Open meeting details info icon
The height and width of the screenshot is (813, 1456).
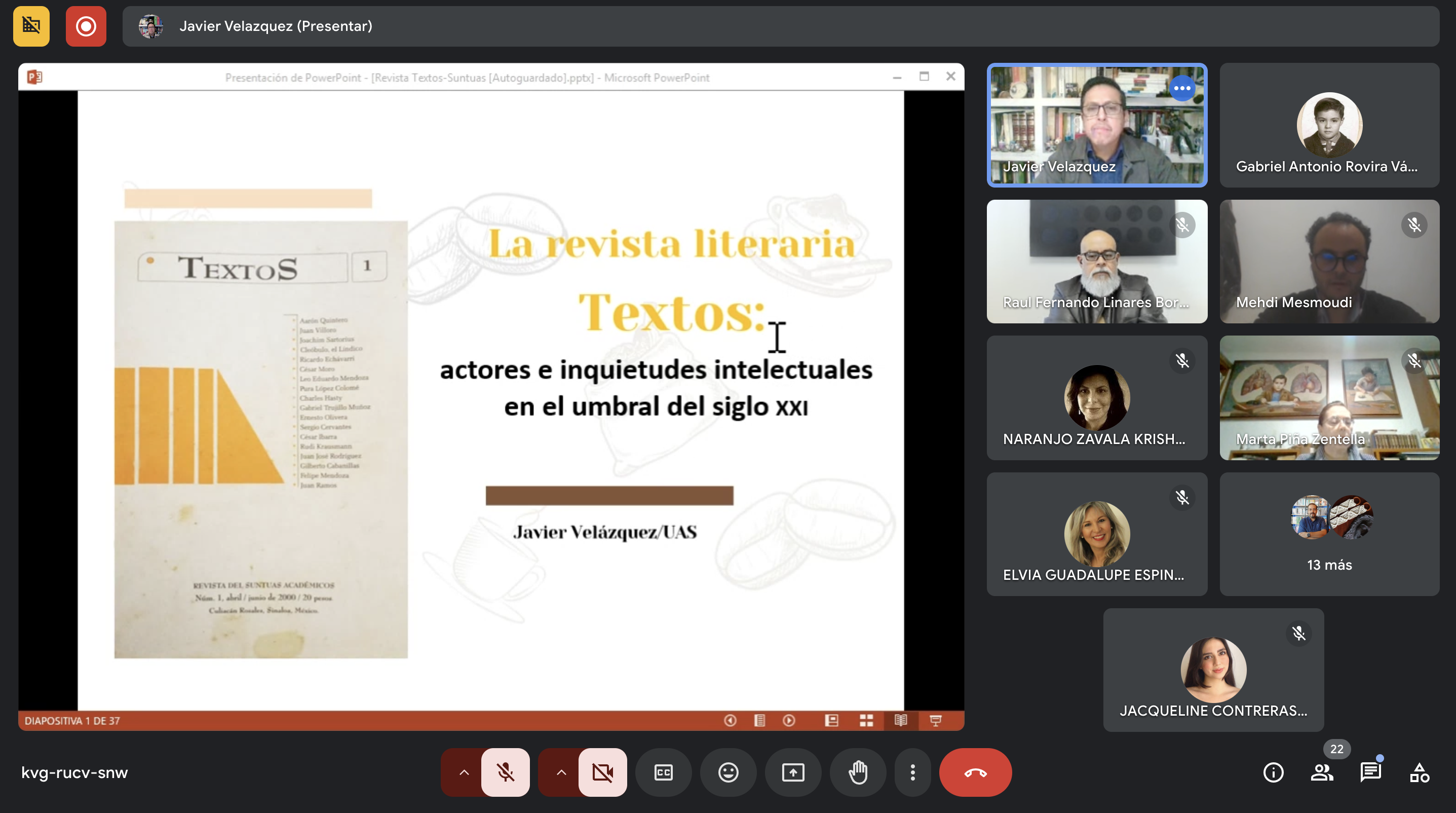1273,772
